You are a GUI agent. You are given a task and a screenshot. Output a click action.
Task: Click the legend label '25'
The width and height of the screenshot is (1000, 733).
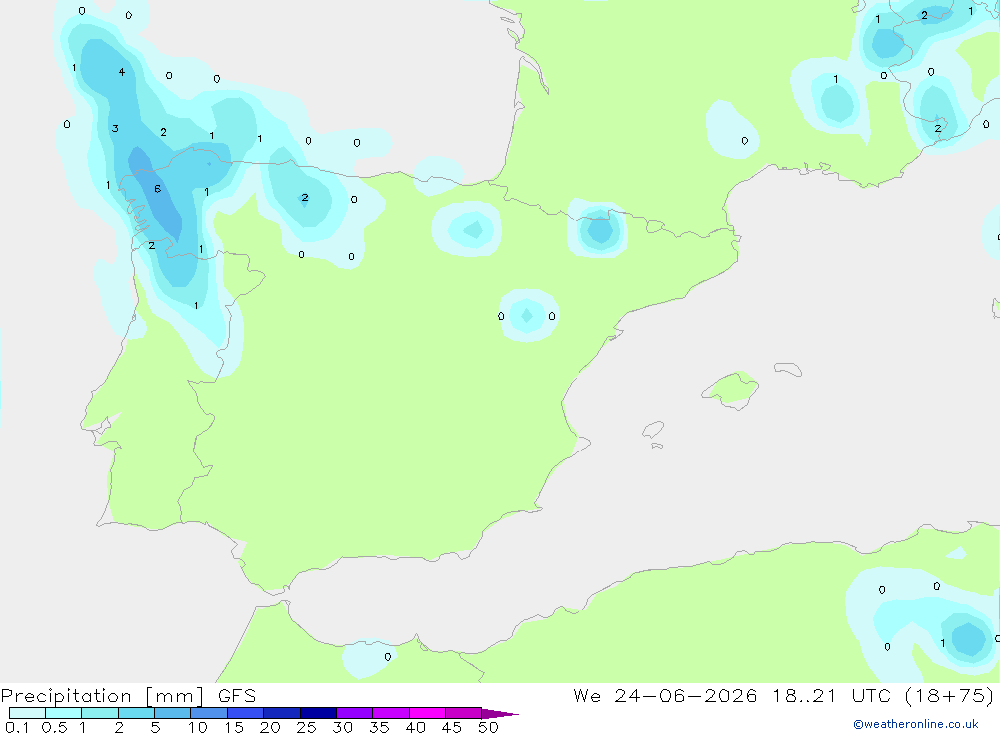[306, 727]
